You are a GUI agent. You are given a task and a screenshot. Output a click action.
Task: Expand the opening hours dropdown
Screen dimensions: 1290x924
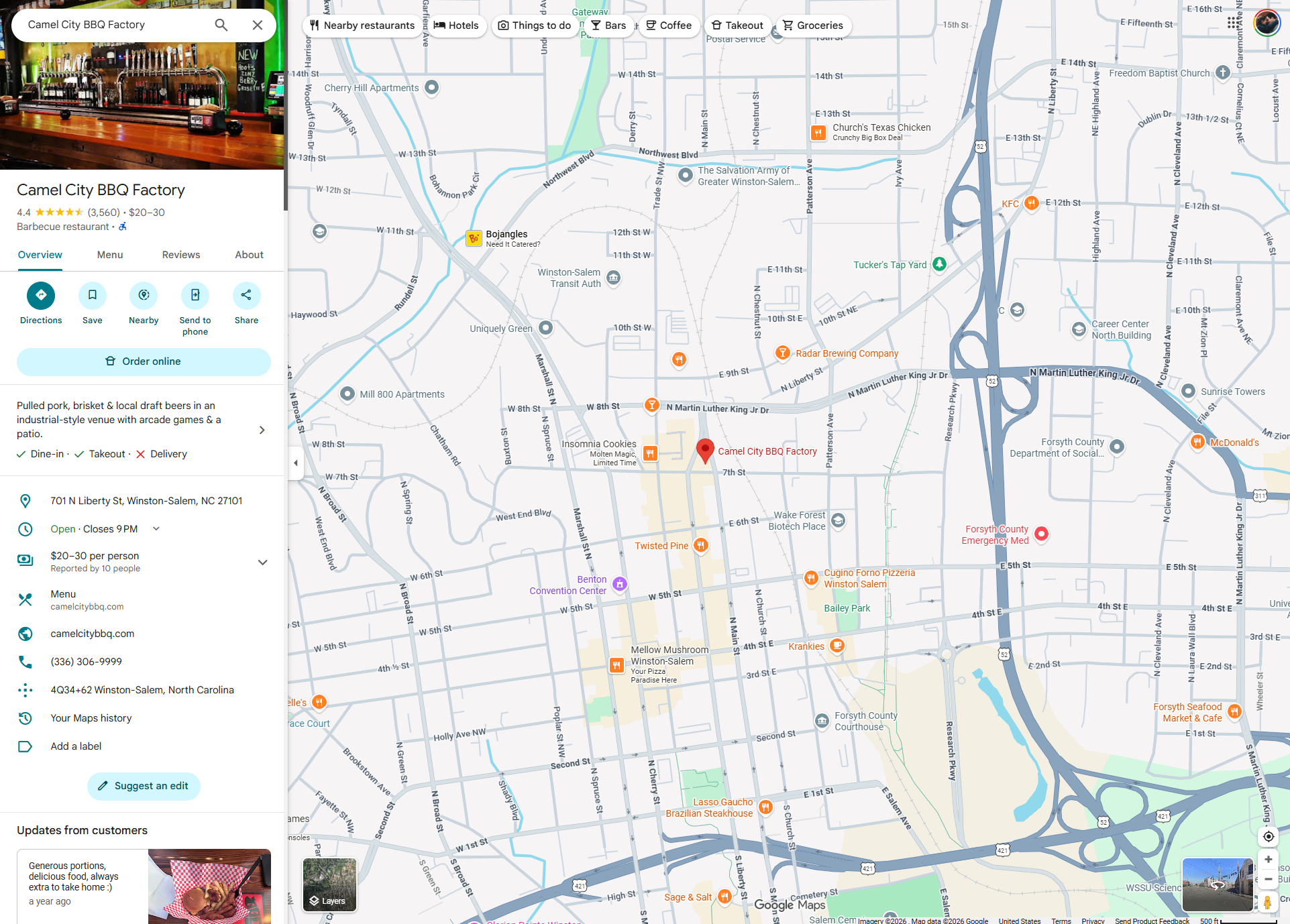click(156, 529)
